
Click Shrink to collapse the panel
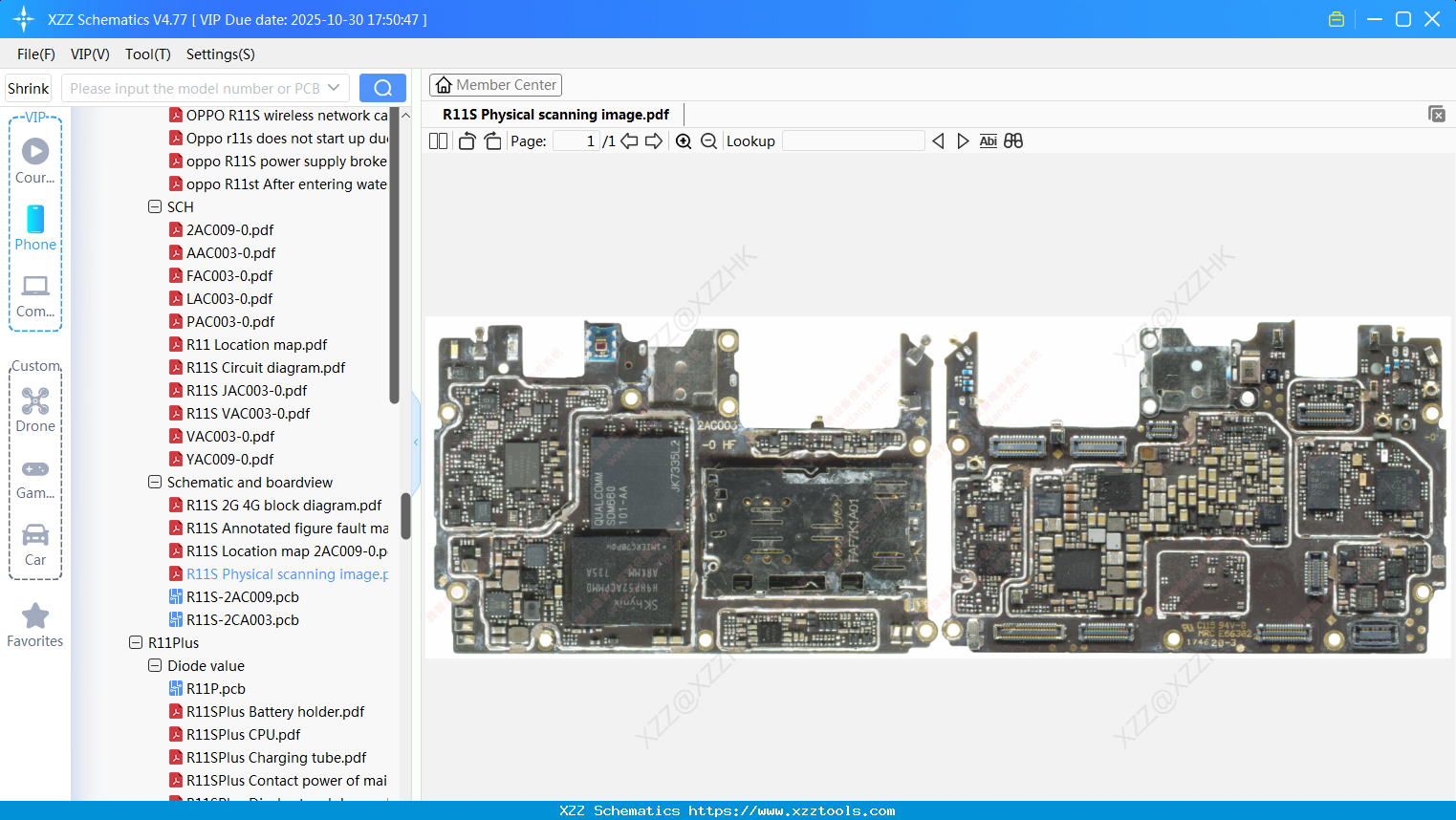28,88
